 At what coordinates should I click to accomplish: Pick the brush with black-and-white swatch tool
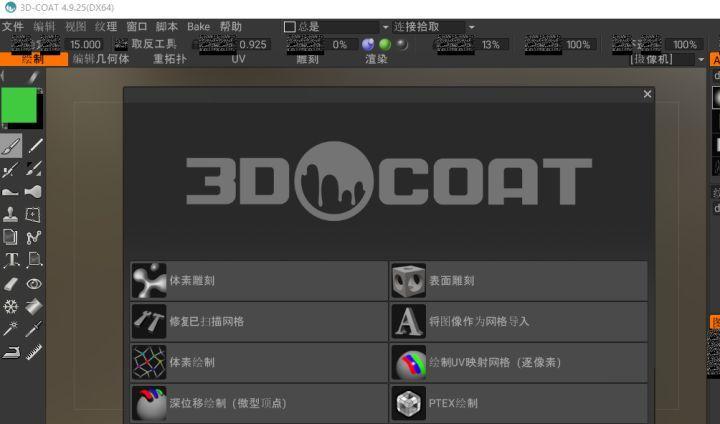pos(34,169)
